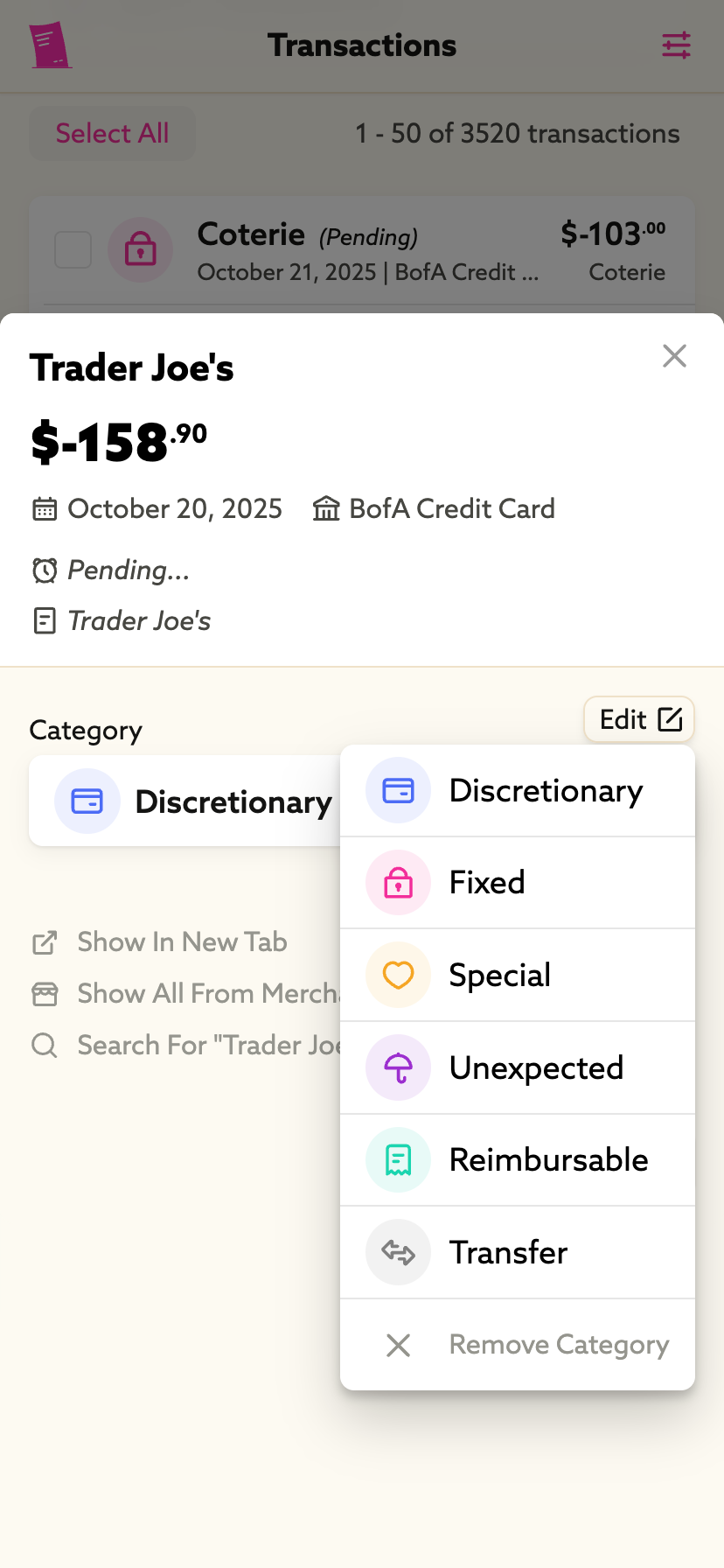This screenshot has width=724, height=1568.
Task: Choose Fixed from the category menu
Action: click(487, 883)
